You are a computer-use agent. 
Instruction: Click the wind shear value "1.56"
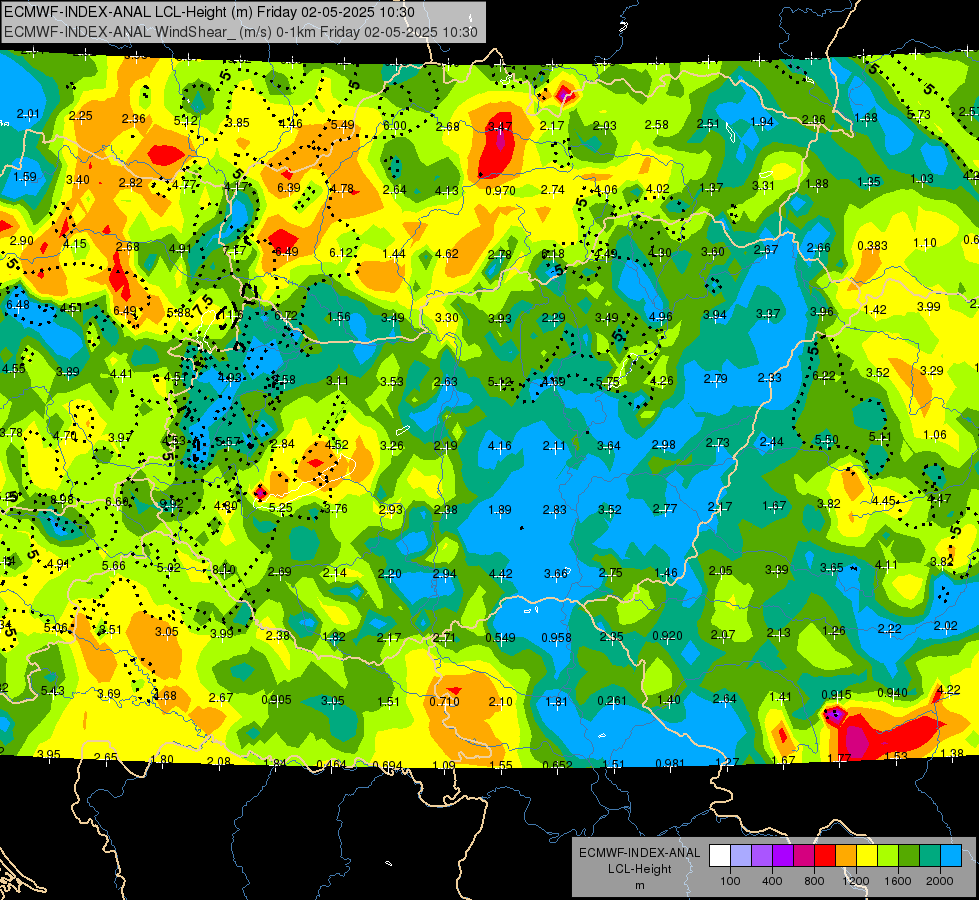339,317
